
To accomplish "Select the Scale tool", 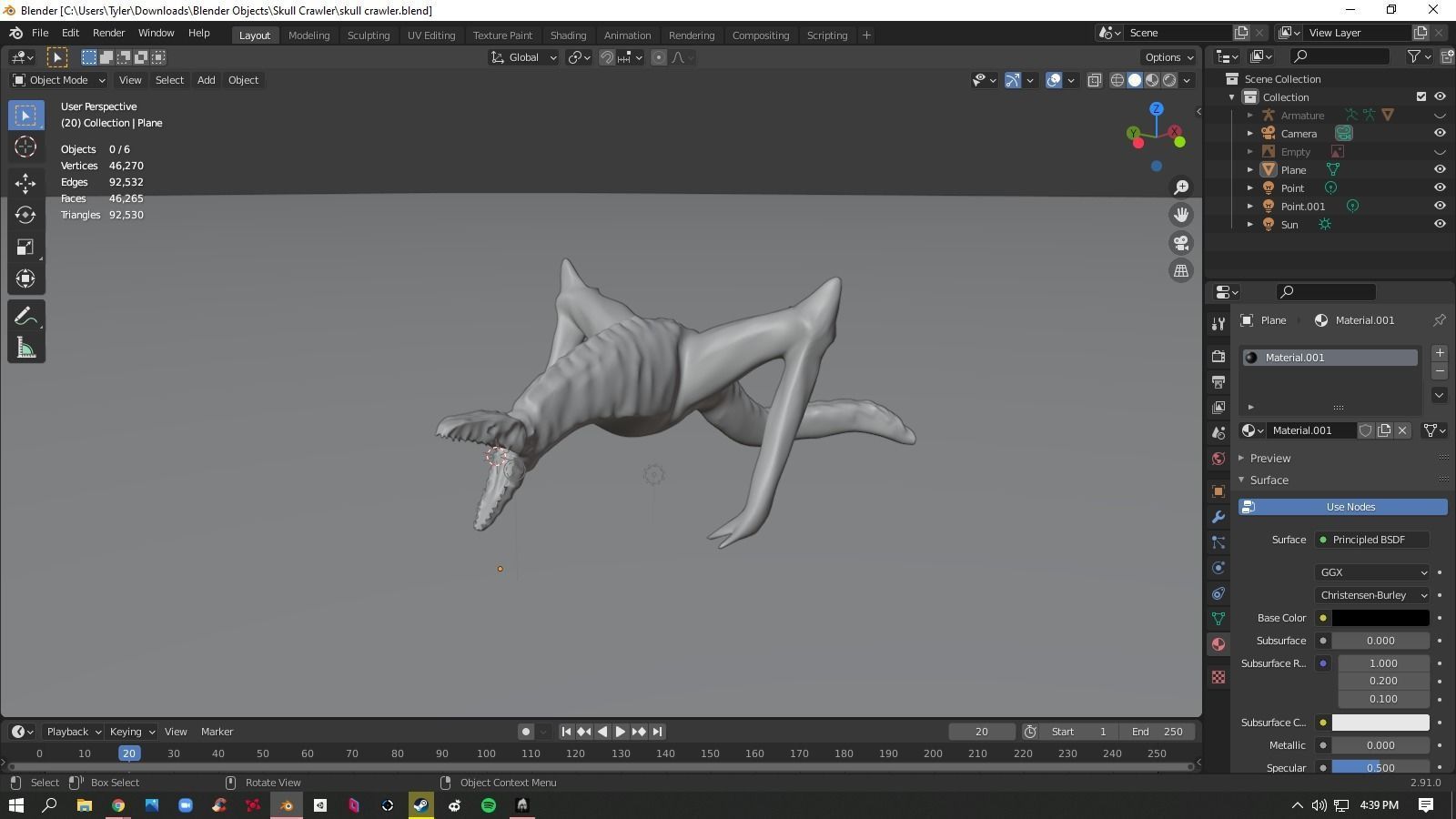I will click(x=25, y=247).
